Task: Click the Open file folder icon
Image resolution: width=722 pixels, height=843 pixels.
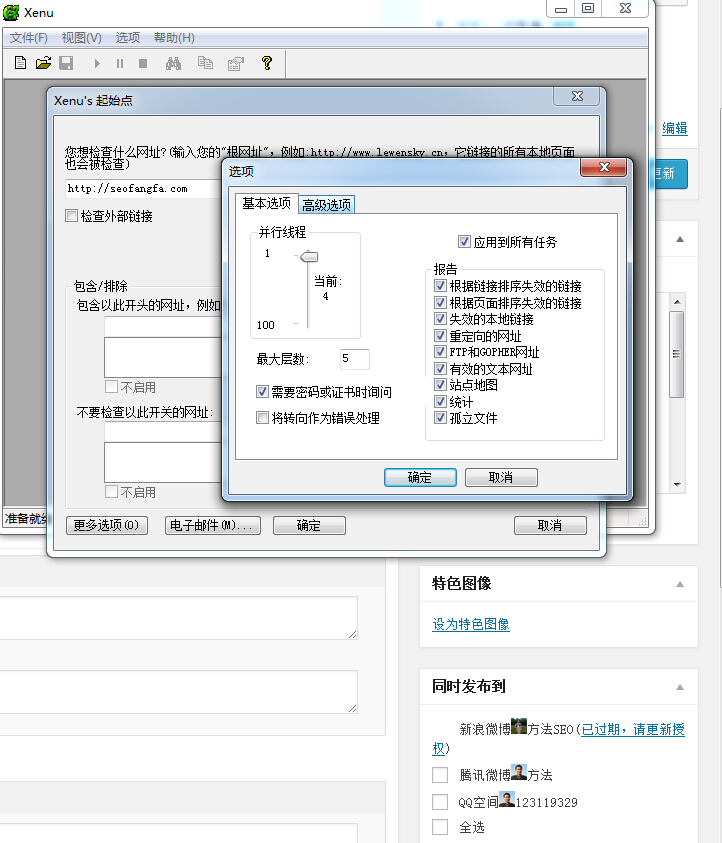Action: [44, 63]
